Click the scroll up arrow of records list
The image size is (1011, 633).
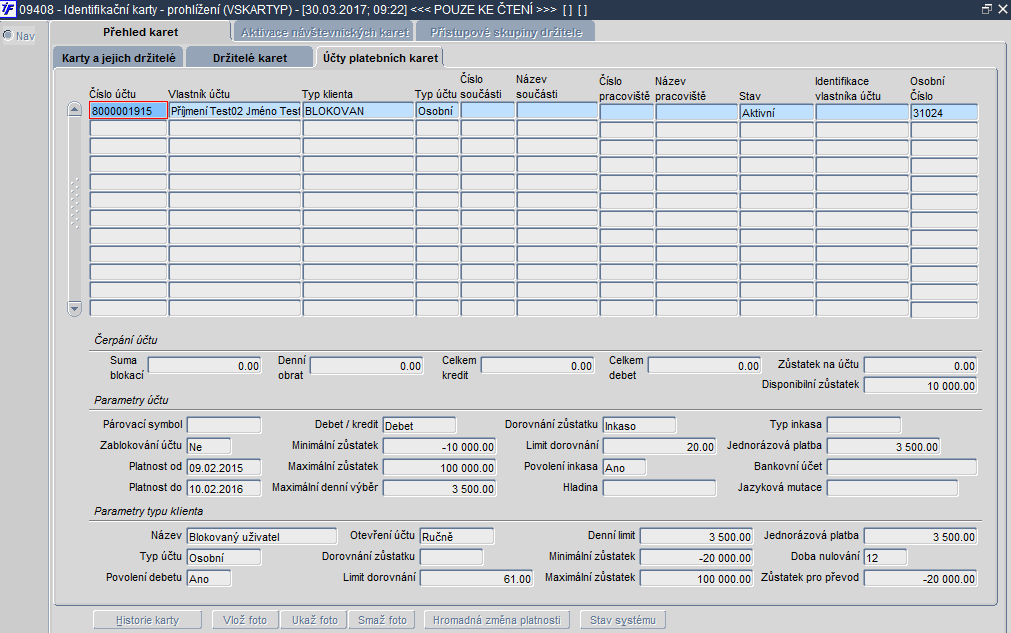(74, 110)
